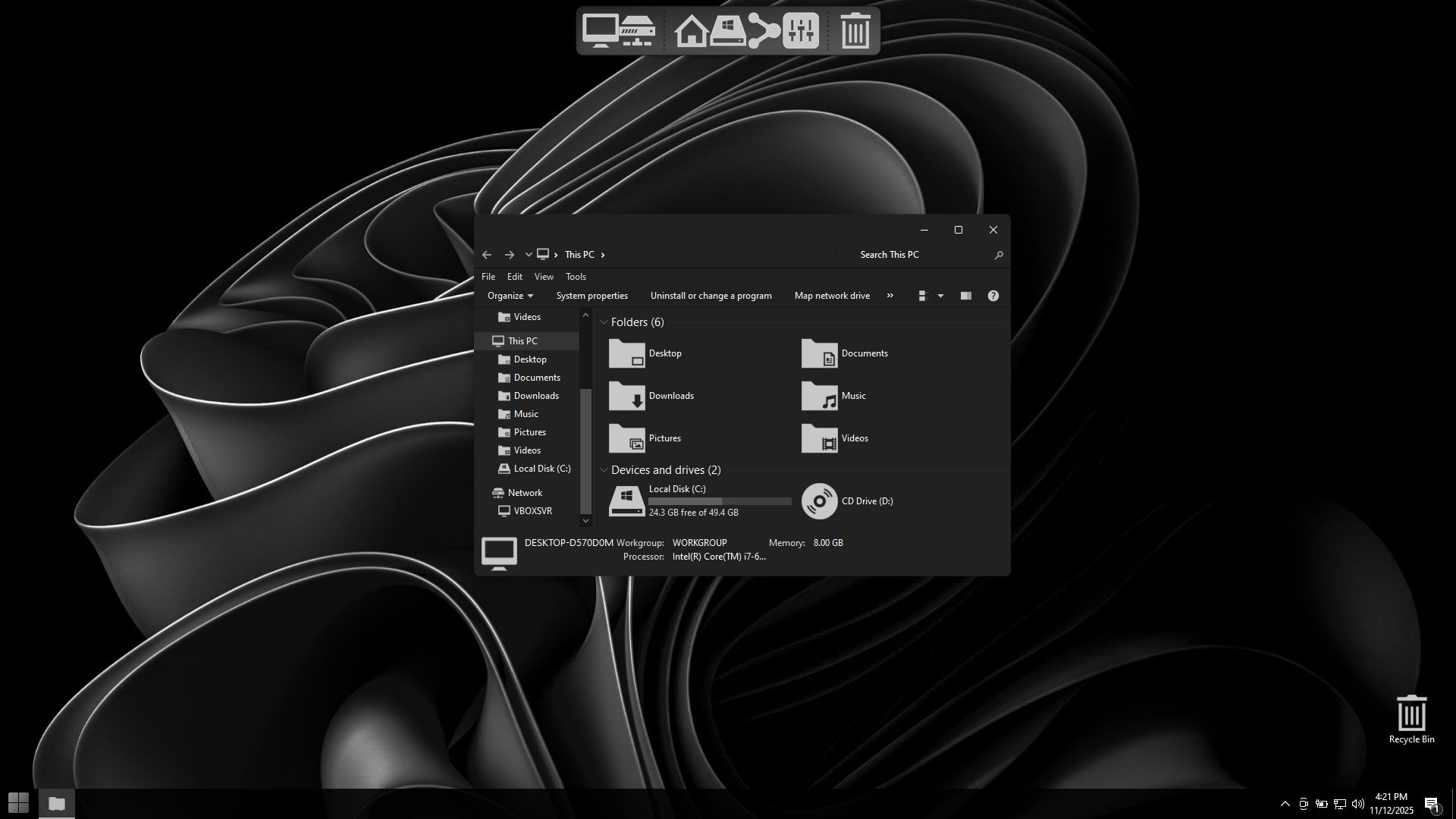Open the trash icon in the top dock

(855, 31)
